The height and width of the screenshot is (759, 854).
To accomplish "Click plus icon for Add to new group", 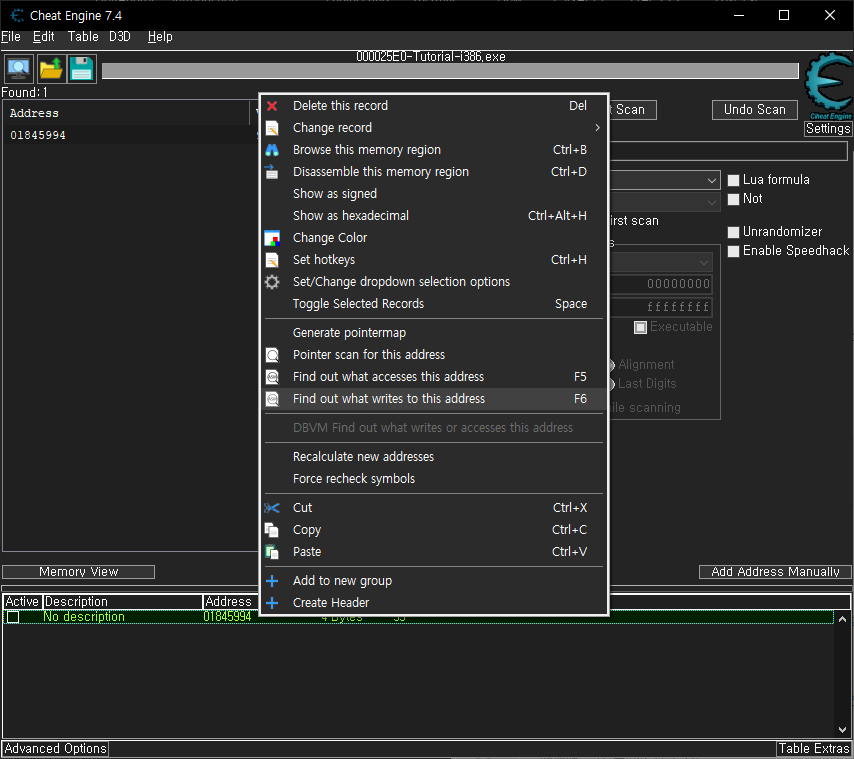I will pos(272,581).
